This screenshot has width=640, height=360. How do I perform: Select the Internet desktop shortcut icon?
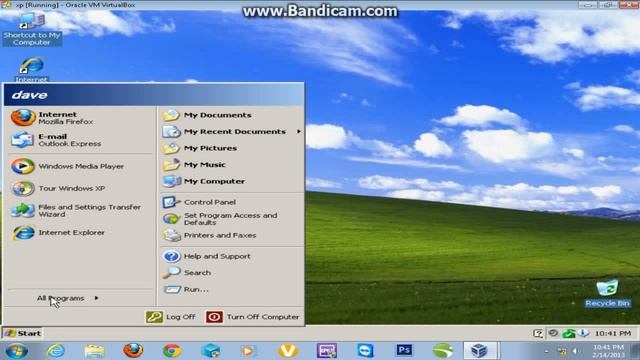(31, 69)
